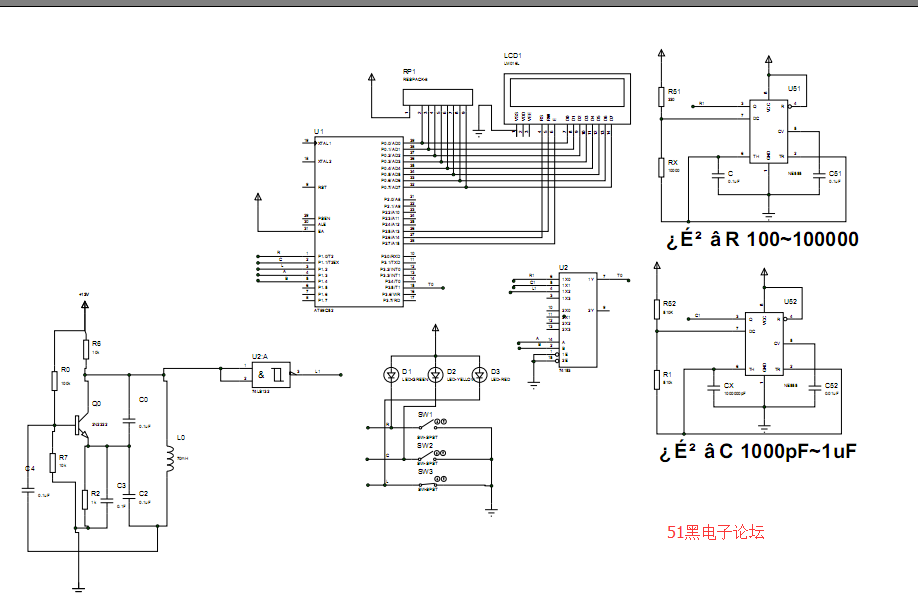Image resolution: width=918 pixels, height=593 pixels.
Task: Select resistor R2
Action: point(85,500)
